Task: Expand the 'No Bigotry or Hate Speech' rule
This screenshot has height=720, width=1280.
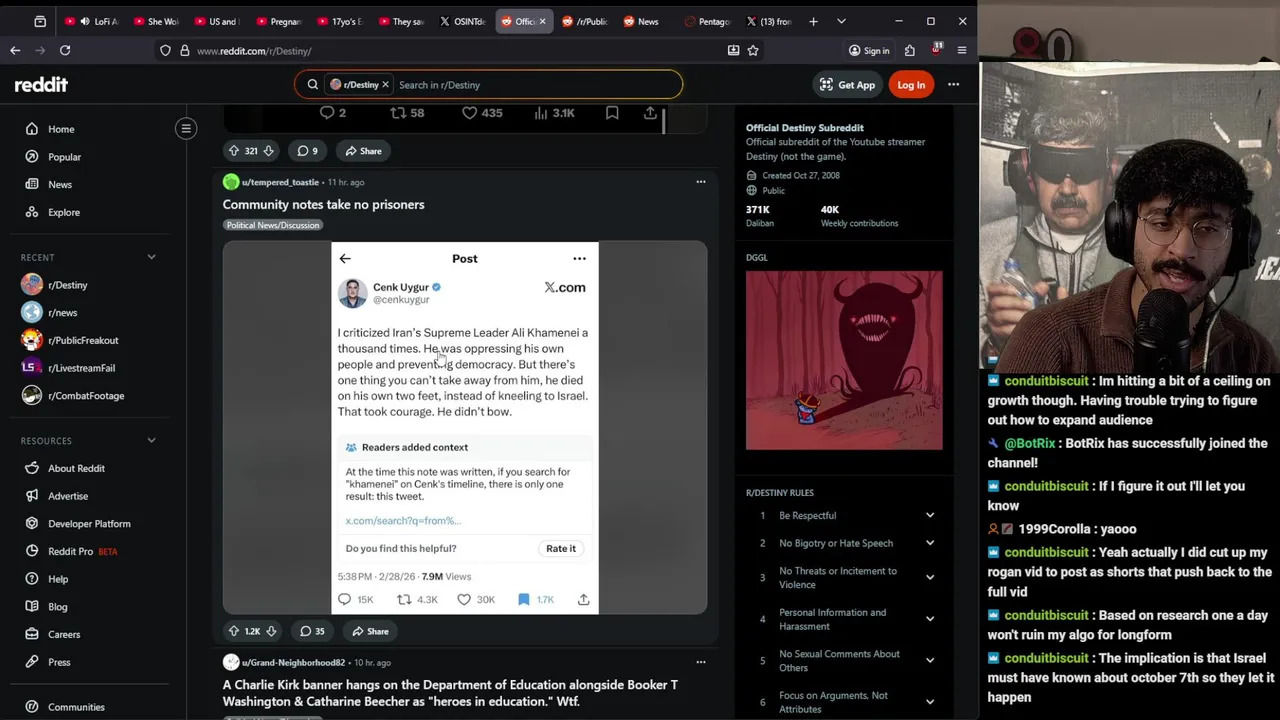Action: pos(930,543)
